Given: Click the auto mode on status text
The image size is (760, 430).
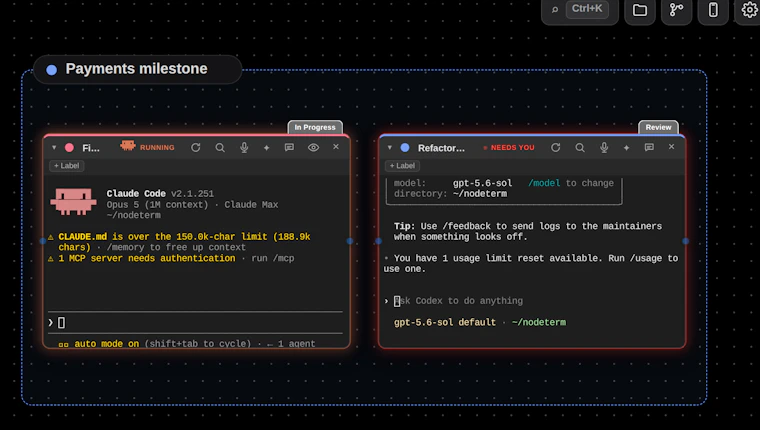Looking at the screenshot, I should click(106, 344).
